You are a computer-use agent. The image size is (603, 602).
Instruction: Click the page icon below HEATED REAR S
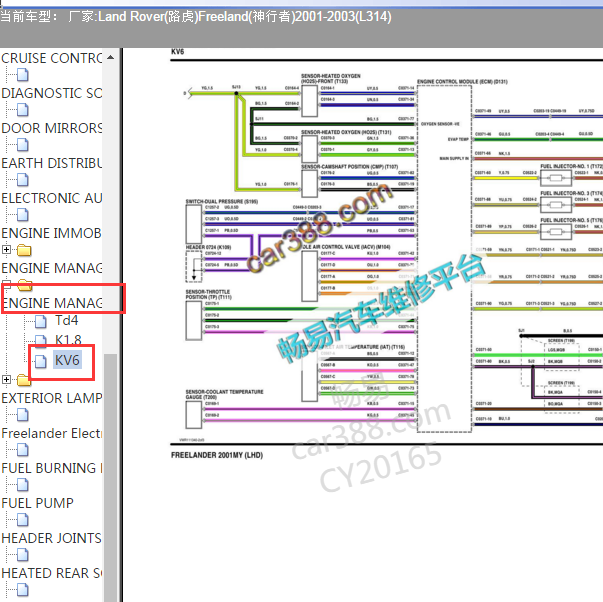pos(23,590)
